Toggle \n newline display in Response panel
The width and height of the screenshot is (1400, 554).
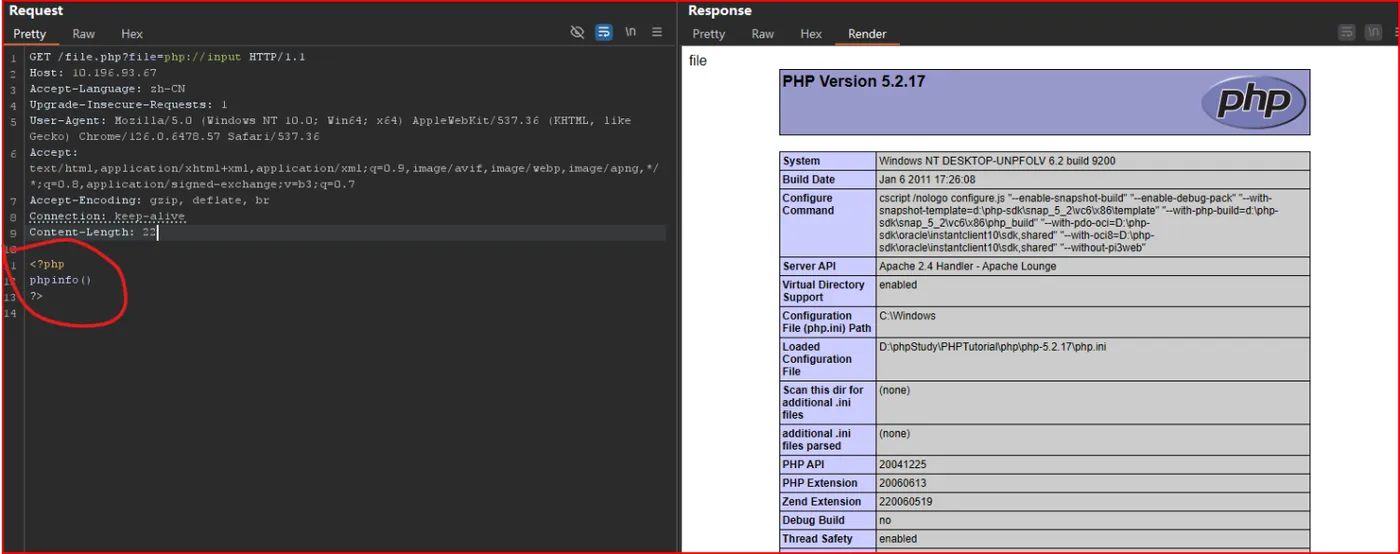tap(1374, 33)
